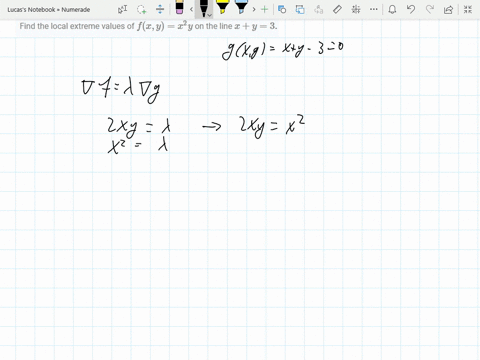The image size is (480, 360).
Task: Click the Ink to Shape tool
Action: (x=300, y=9)
